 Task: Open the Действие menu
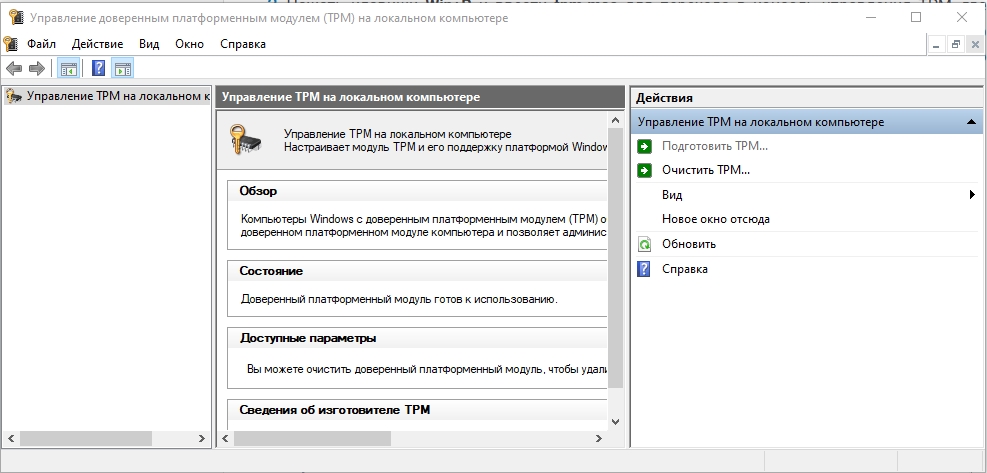[98, 44]
